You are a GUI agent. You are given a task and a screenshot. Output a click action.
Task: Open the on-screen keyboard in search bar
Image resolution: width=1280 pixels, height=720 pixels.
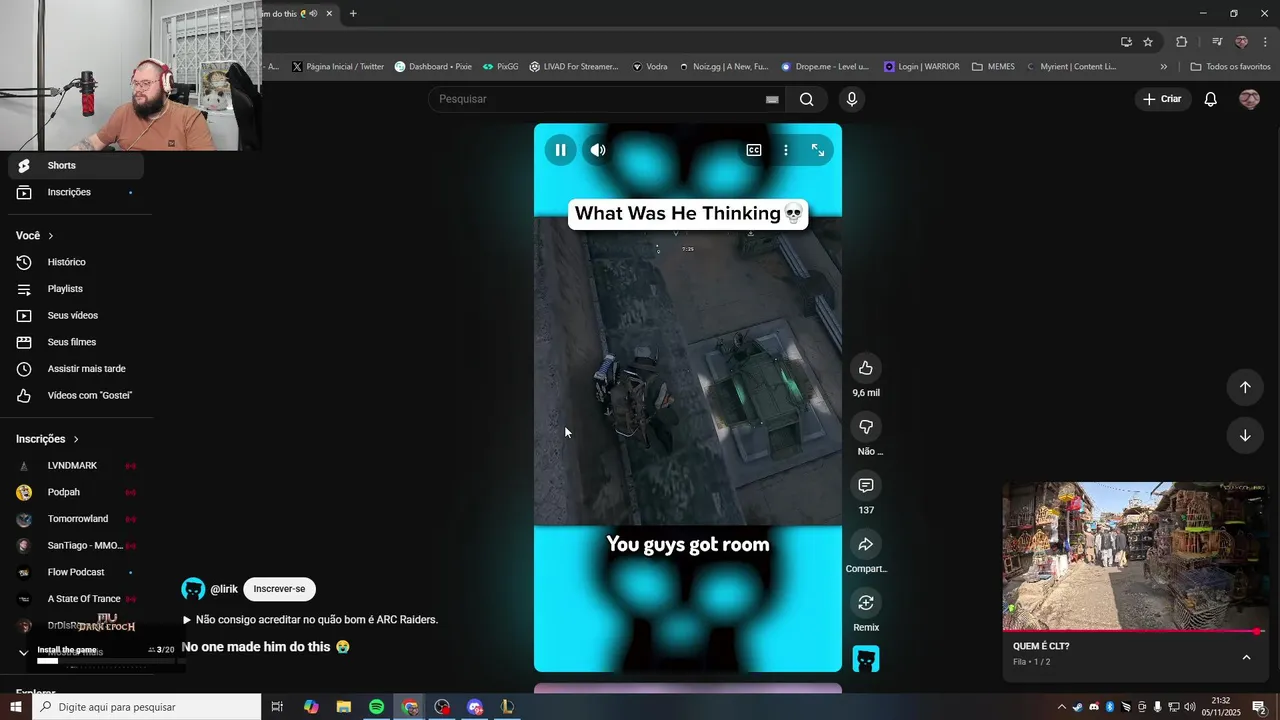point(772,99)
